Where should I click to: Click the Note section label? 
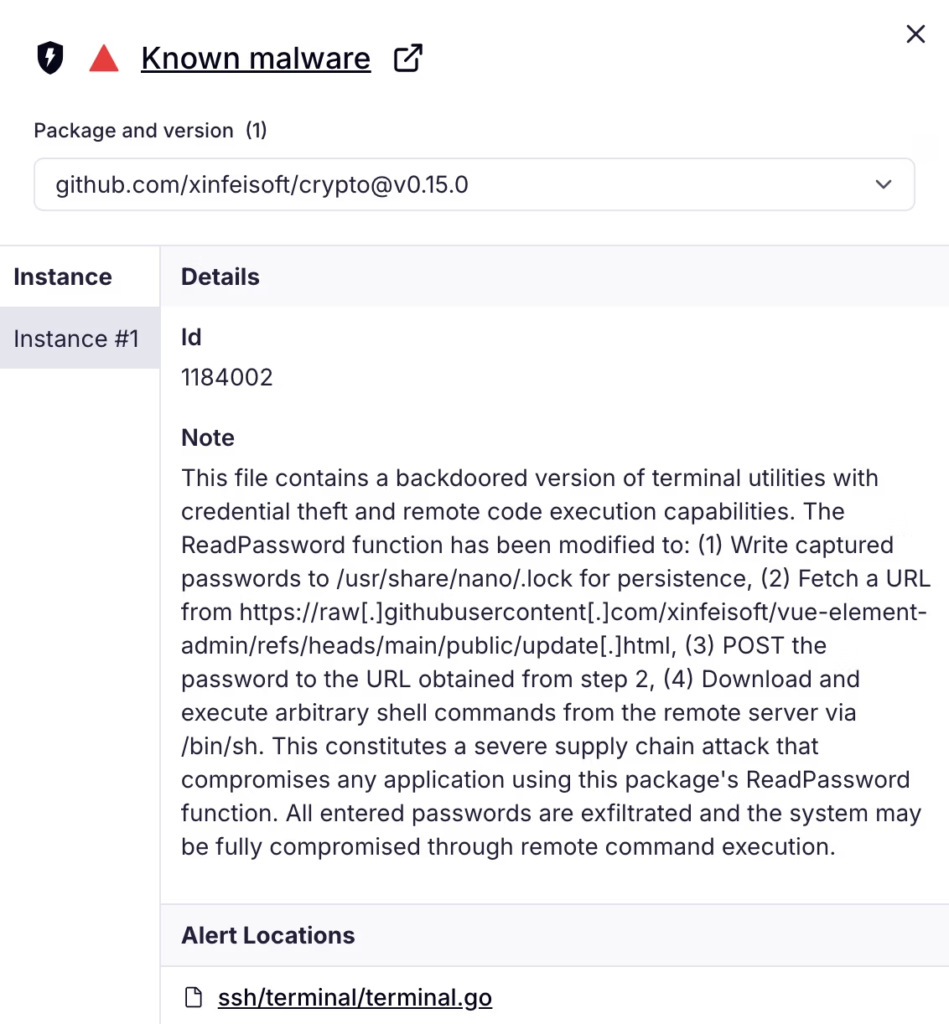[207, 437]
